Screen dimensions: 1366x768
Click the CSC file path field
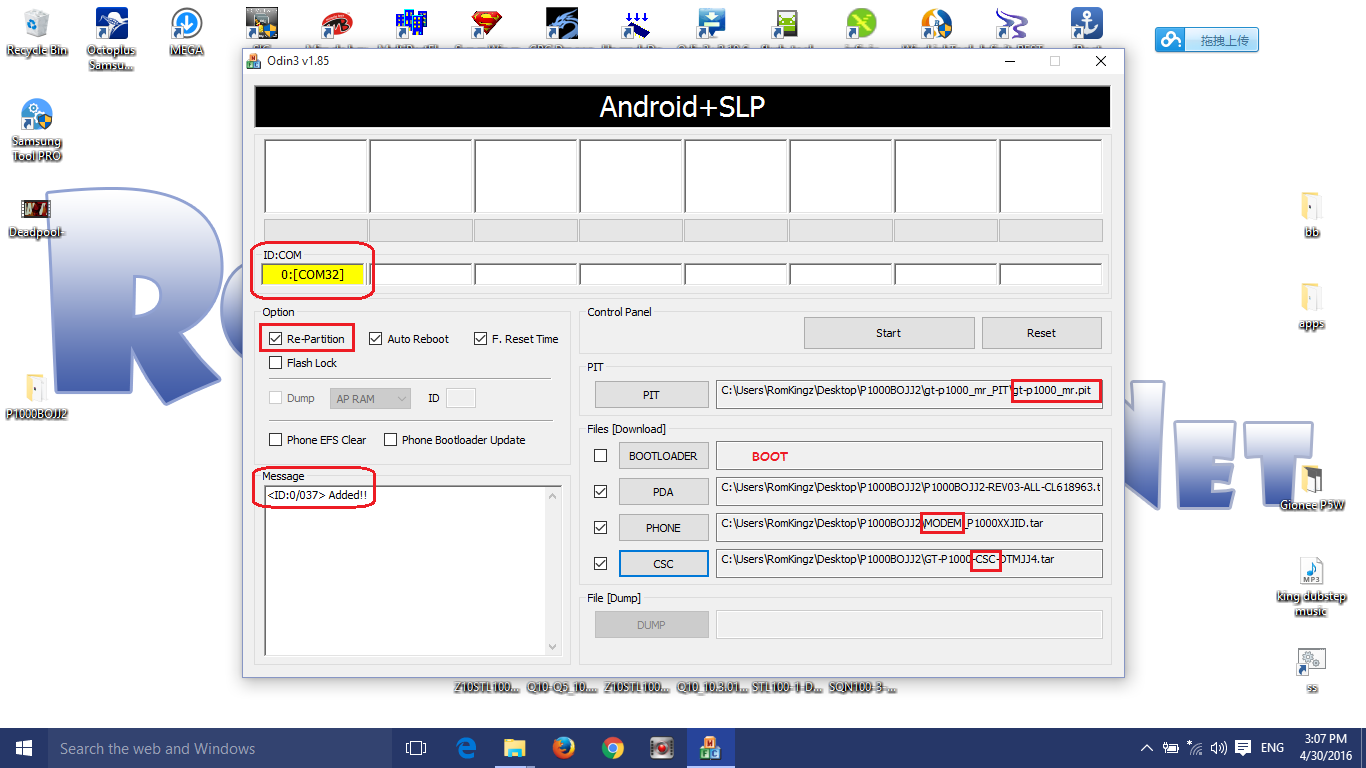[909, 564]
